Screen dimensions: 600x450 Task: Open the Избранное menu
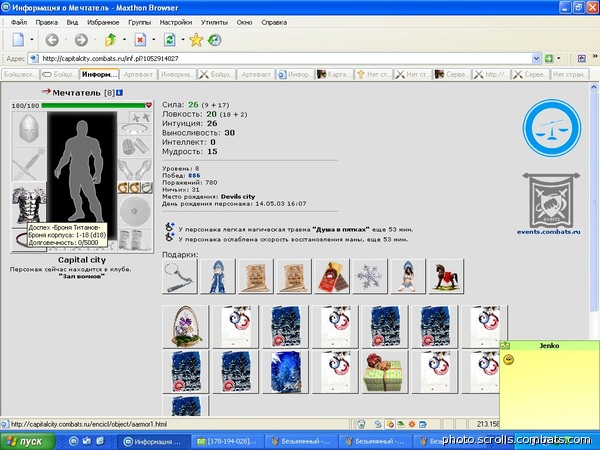click(x=103, y=22)
